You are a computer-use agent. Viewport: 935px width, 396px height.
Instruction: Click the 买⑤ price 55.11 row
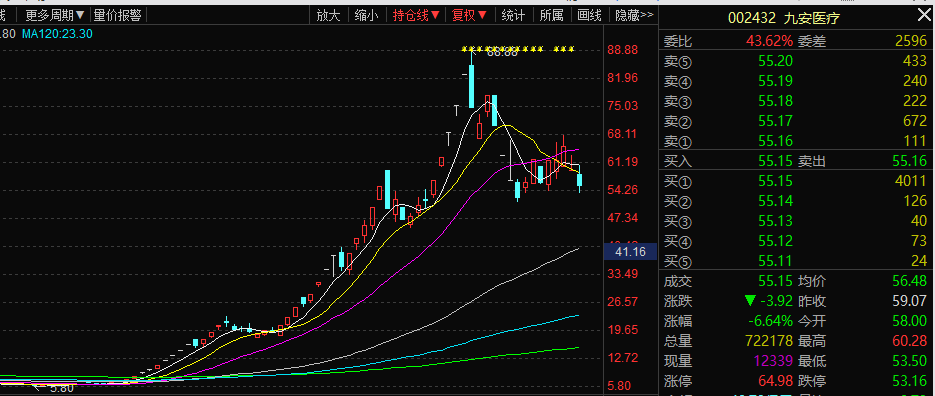coord(796,261)
